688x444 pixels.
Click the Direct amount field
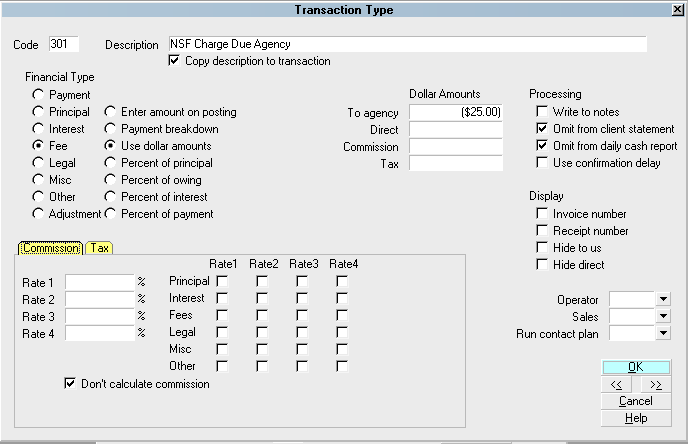pyautogui.click(x=456, y=129)
